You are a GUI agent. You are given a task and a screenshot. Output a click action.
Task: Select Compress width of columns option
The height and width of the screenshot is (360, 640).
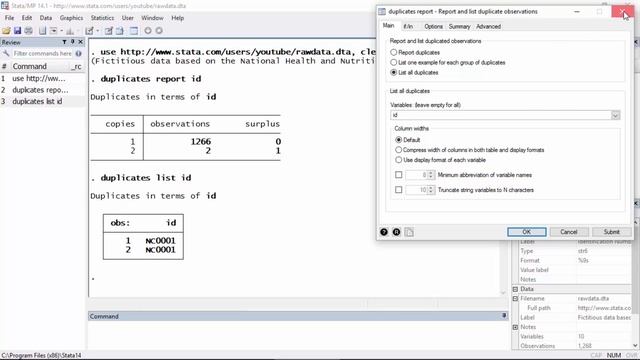point(399,150)
